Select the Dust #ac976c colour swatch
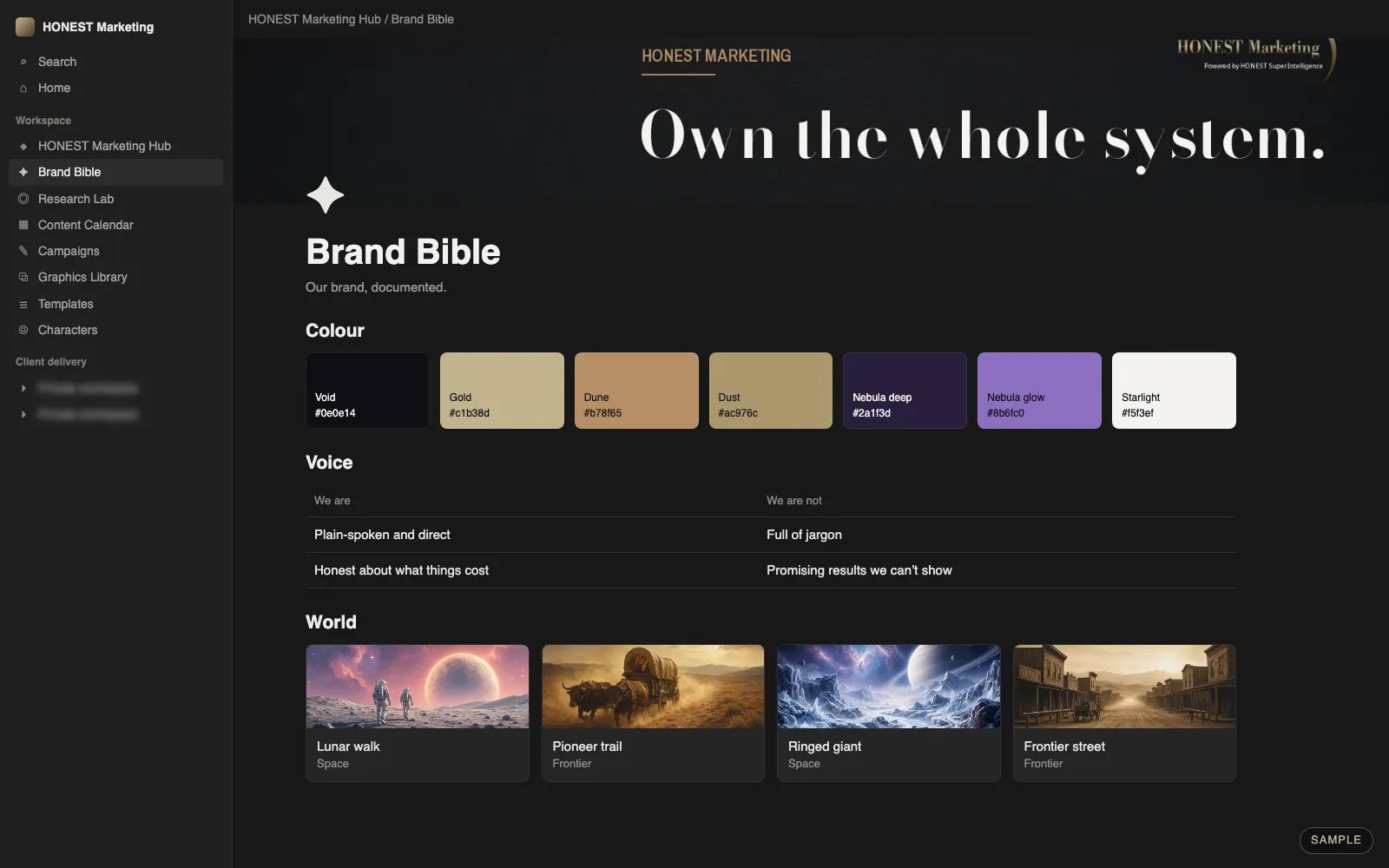 coord(771,391)
